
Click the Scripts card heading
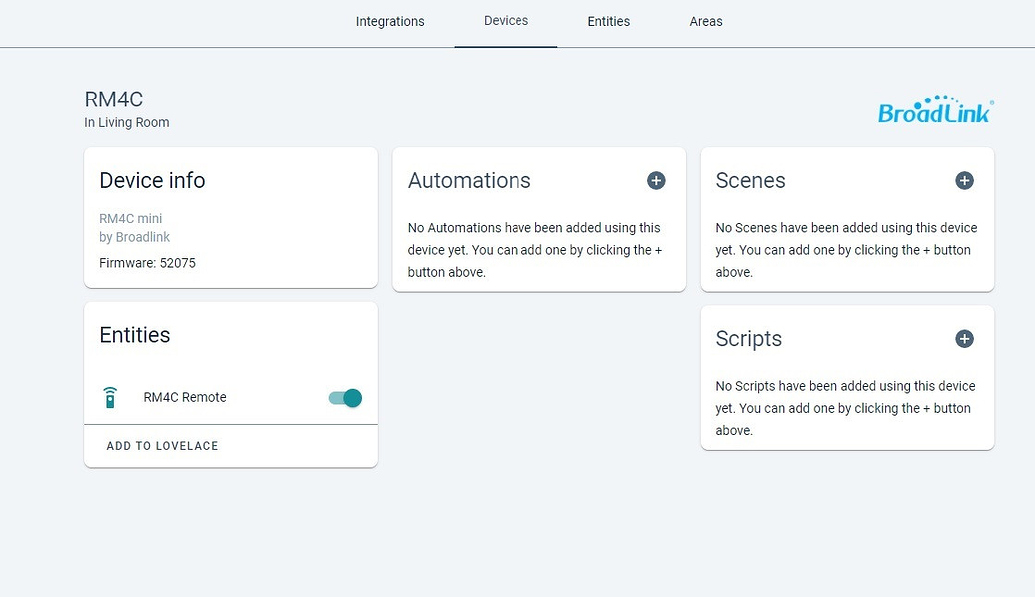(x=748, y=339)
